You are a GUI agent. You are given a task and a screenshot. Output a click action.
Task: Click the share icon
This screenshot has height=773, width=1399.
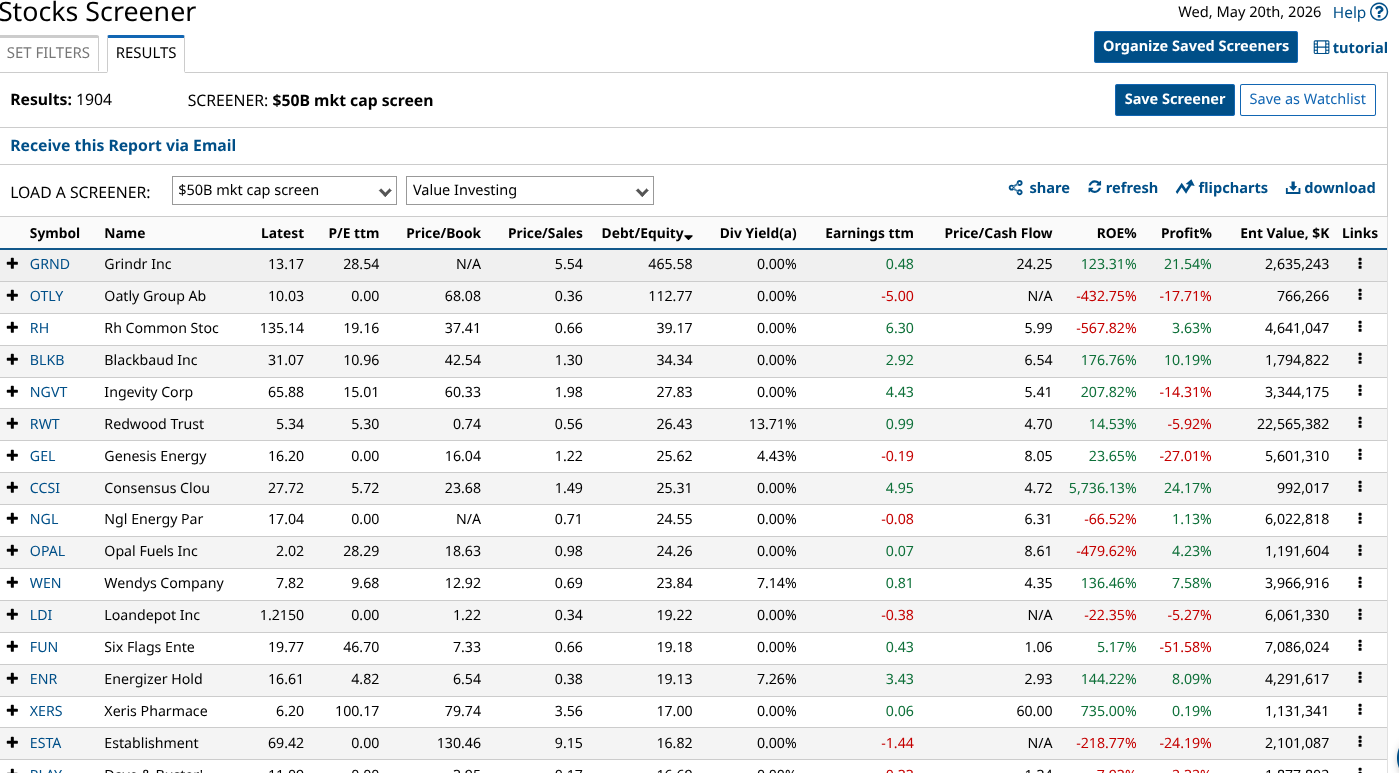(x=1015, y=188)
